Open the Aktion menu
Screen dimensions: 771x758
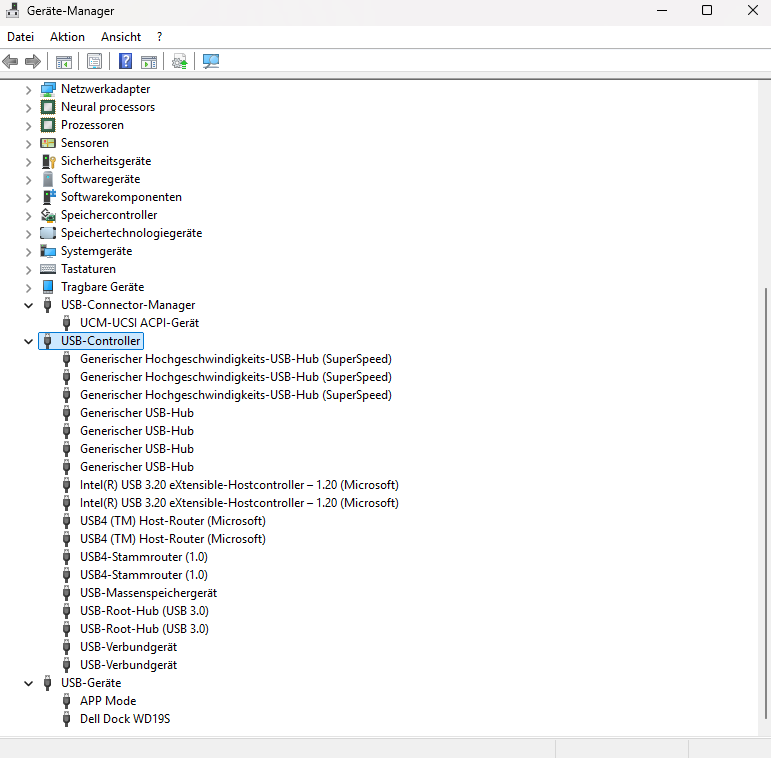(67, 37)
